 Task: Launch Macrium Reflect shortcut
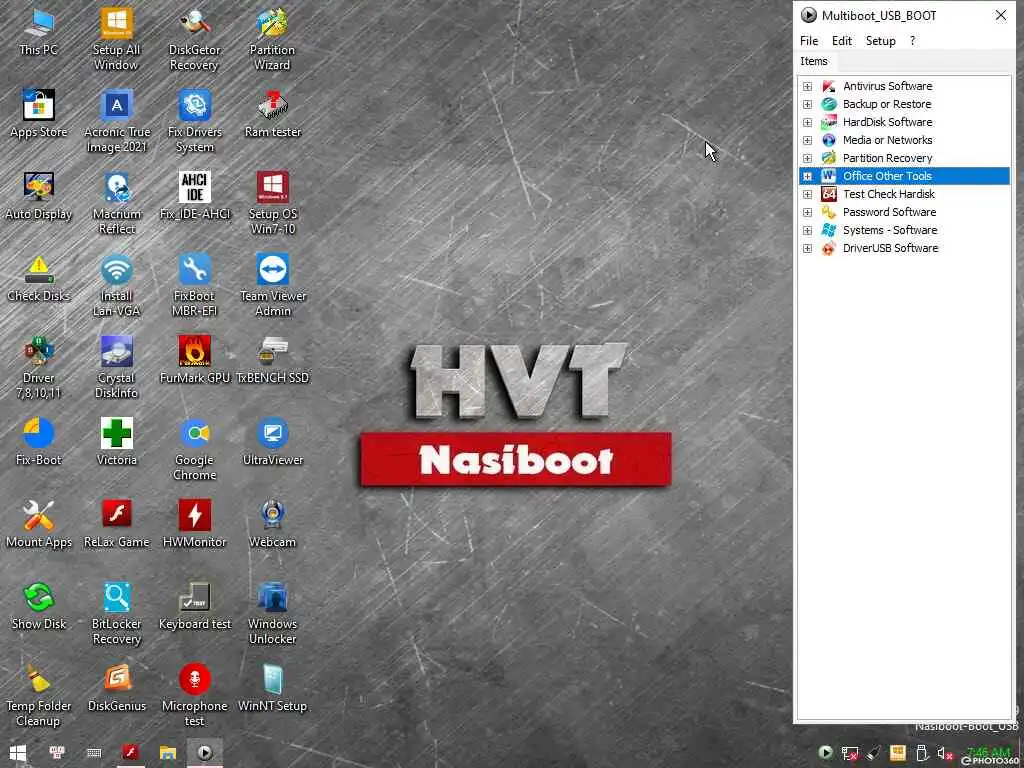[x=116, y=204]
